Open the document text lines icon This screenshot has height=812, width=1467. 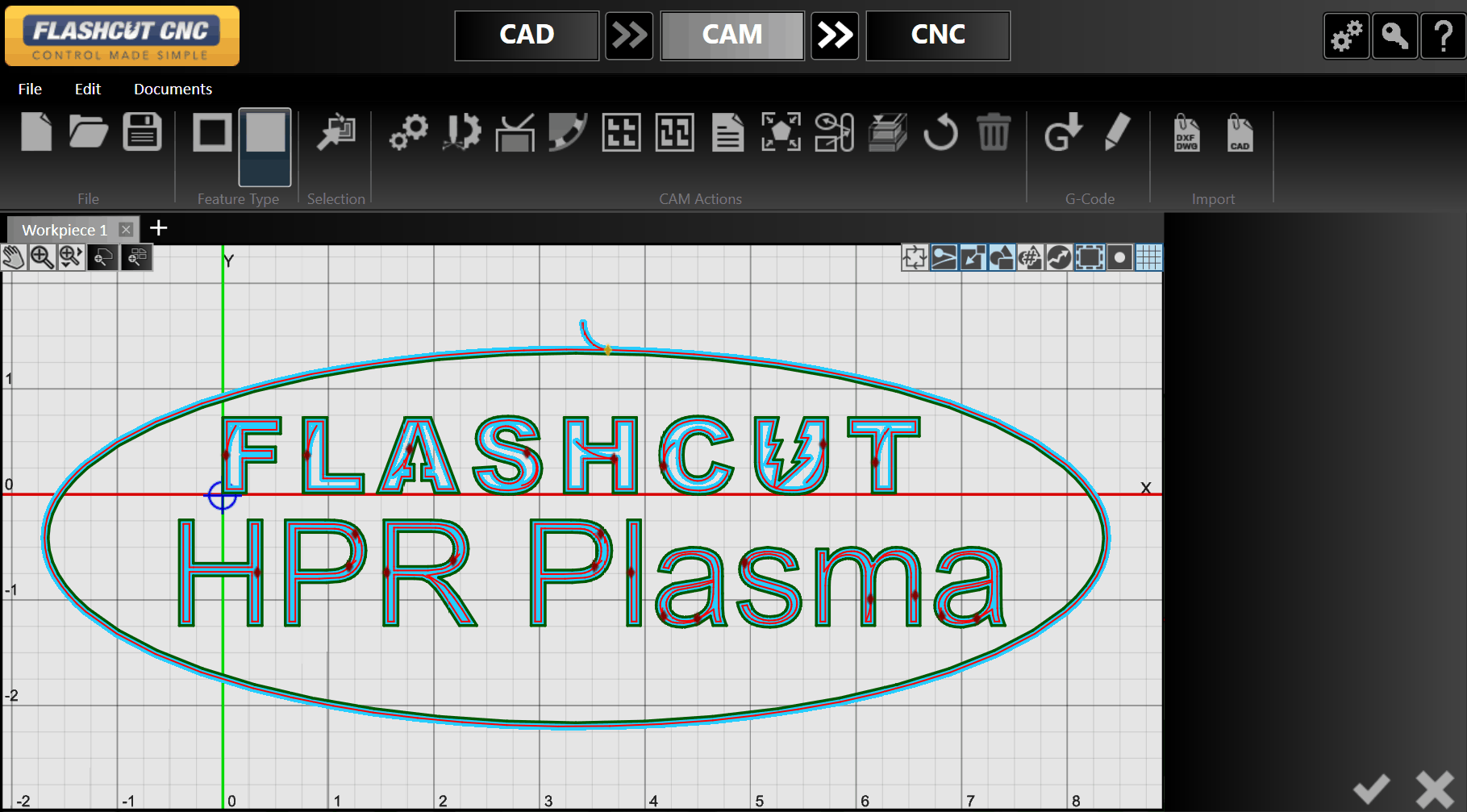[728, 132]
